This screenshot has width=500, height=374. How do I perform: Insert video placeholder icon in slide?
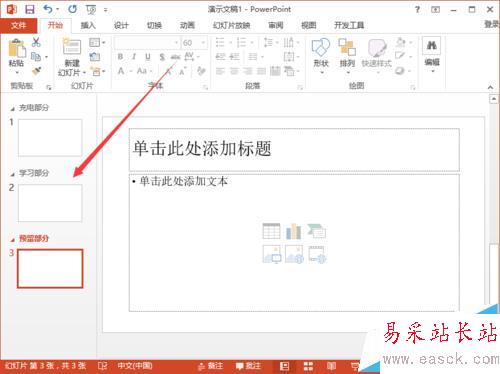point(317,255)
